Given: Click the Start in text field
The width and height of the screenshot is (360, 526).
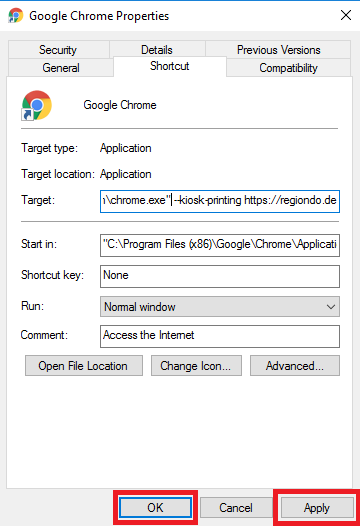Looking at the screenshot, I should (x=220, y=245).
